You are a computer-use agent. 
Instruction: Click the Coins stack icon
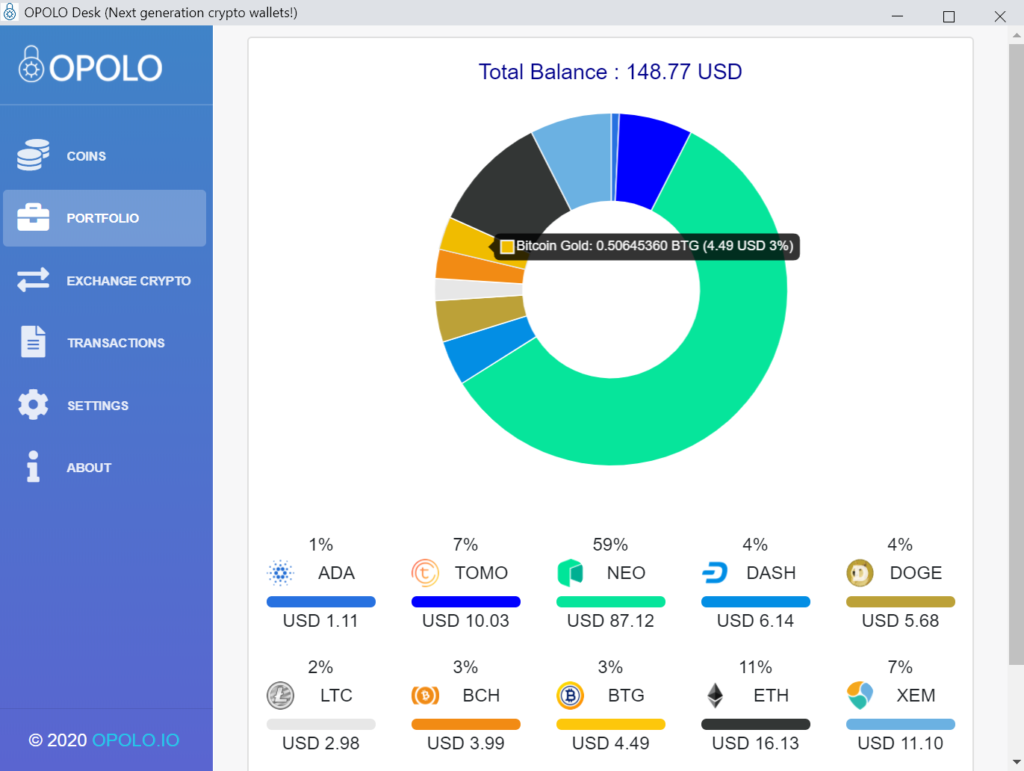point(33,155)
